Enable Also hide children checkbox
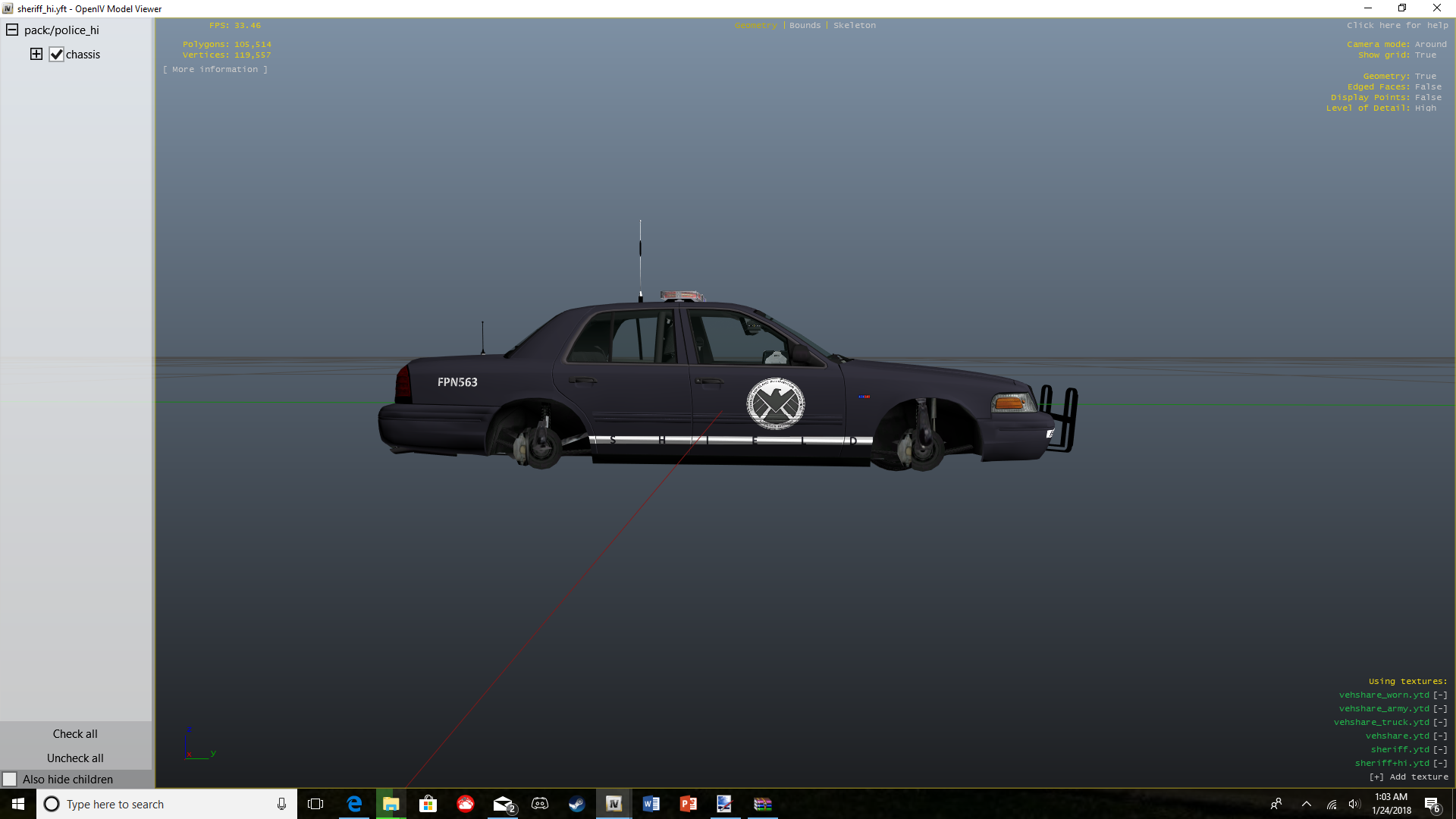 (10, 780)
